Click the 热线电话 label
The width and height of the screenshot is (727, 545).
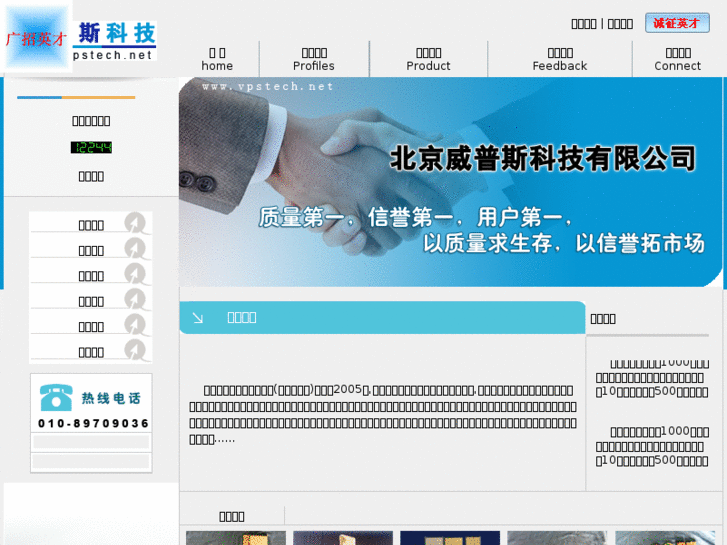111,398
